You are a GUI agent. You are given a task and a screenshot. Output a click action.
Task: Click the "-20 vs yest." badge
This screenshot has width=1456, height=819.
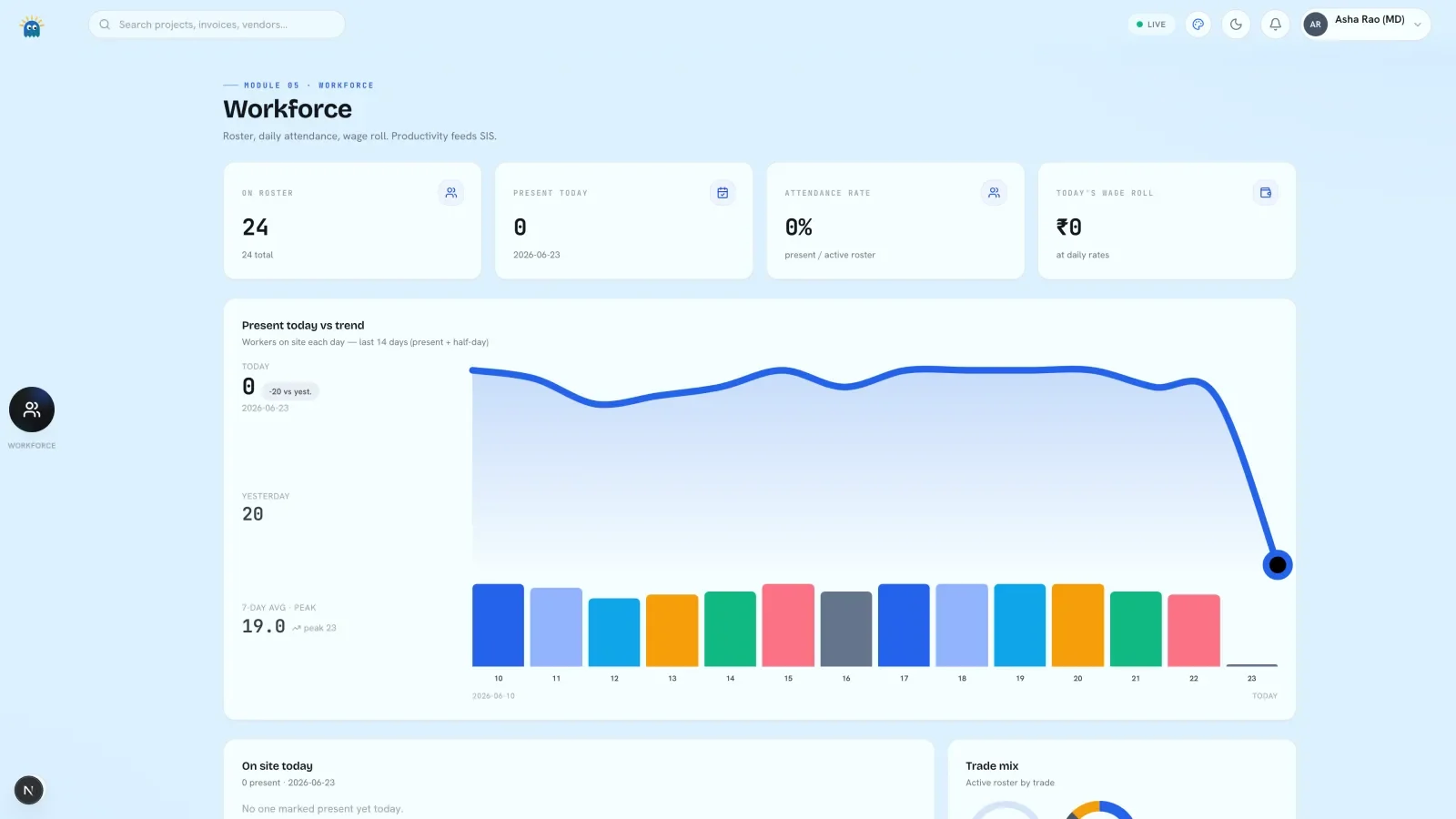pos(290,391)
